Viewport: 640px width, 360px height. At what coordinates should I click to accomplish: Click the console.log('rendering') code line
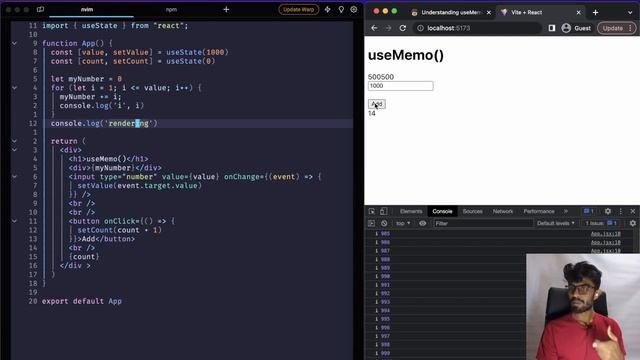(x=104, y=123)
